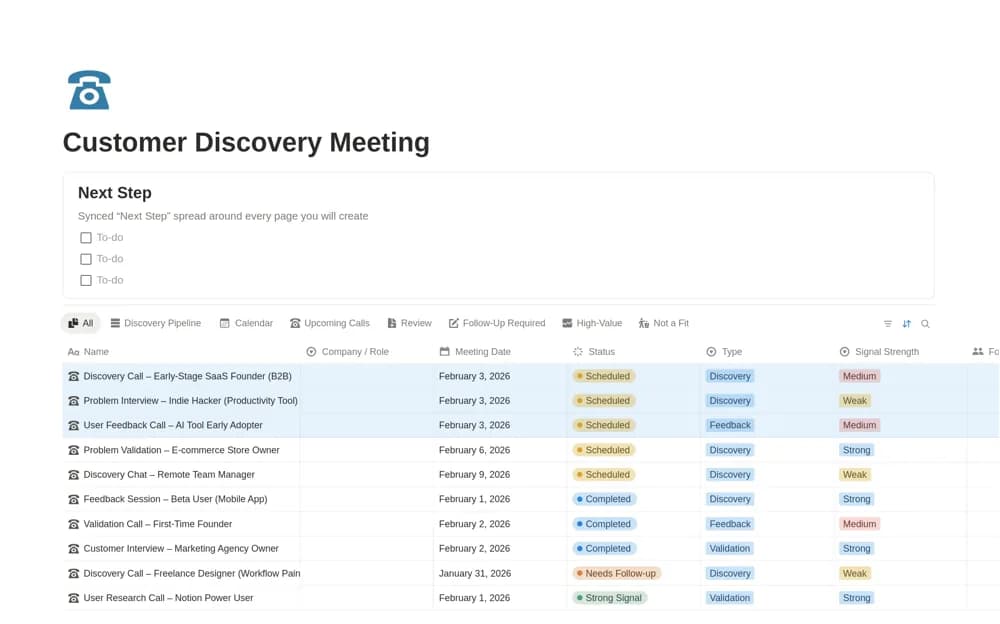
Task: Switch to Discovery Pipeline view
Action: [156, 323]
